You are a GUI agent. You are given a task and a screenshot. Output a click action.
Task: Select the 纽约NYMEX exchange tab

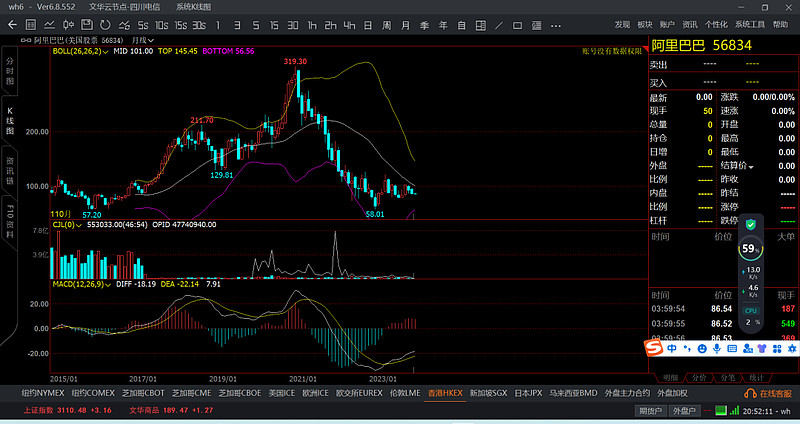coord(43,393)
